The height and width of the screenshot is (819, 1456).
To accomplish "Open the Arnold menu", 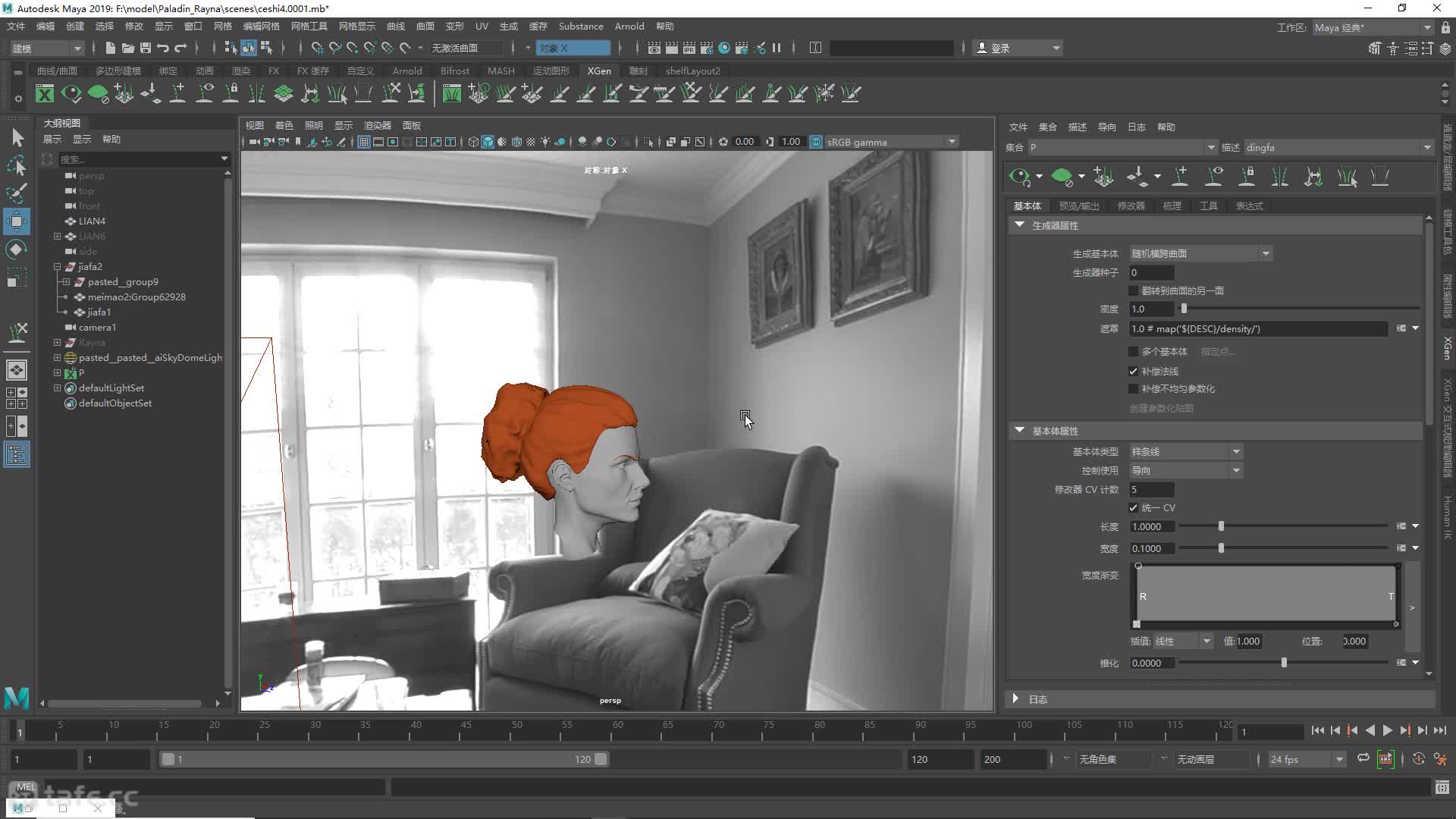I will (629, 27).
